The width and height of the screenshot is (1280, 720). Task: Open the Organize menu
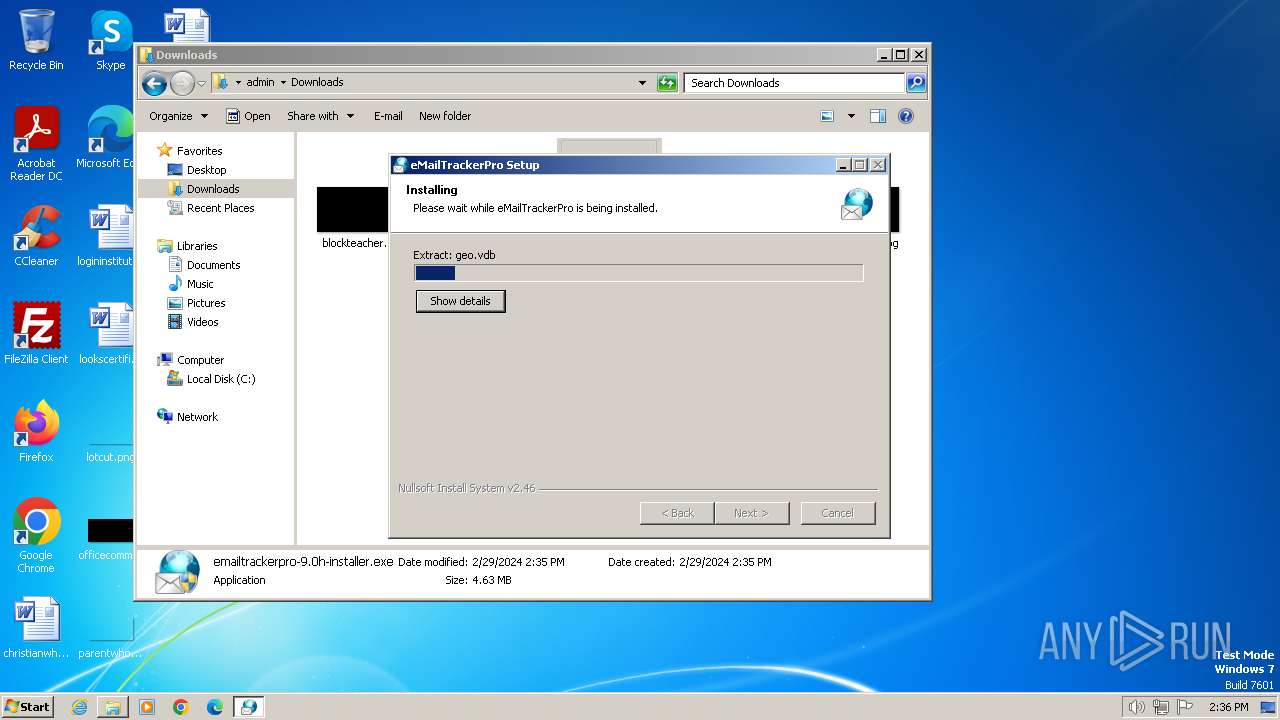[x=178, y=116]
